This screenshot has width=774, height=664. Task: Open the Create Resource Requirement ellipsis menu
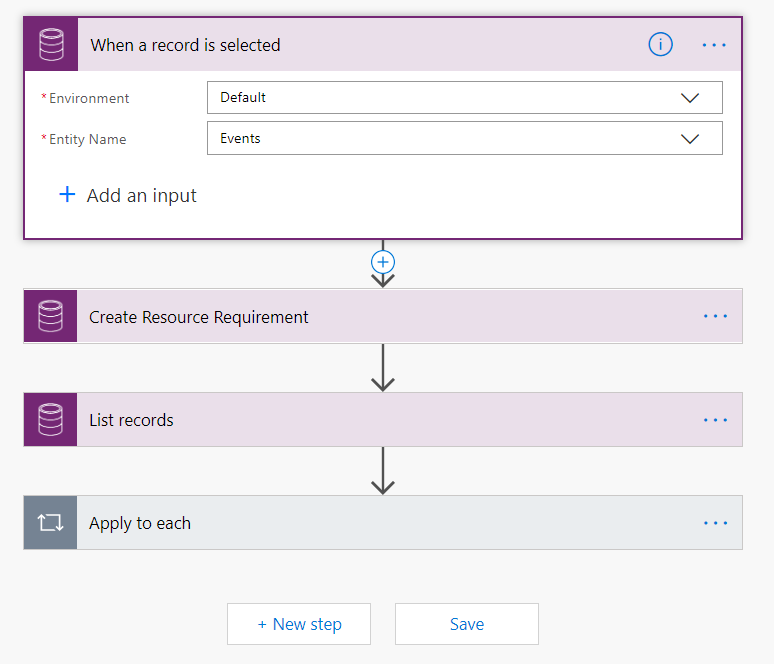[715, 317]
